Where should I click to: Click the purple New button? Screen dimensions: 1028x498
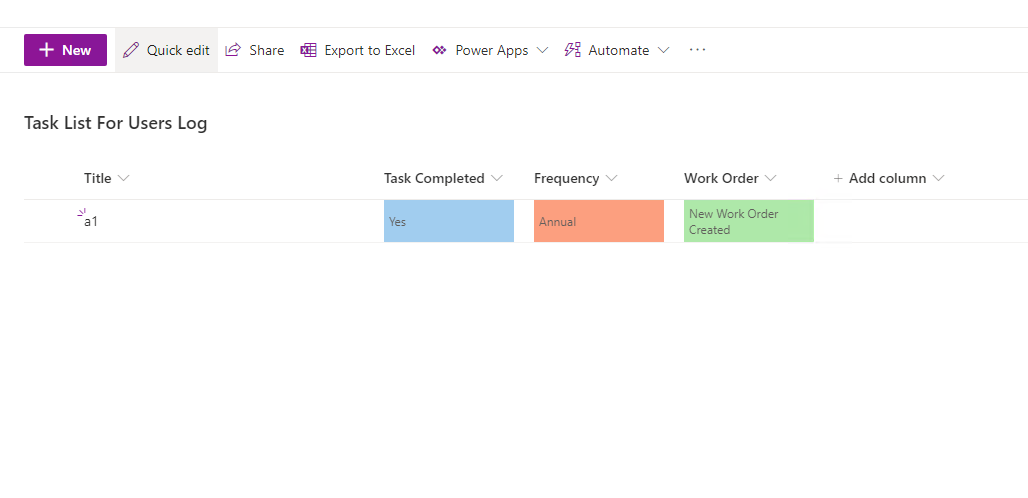(66, 50)
